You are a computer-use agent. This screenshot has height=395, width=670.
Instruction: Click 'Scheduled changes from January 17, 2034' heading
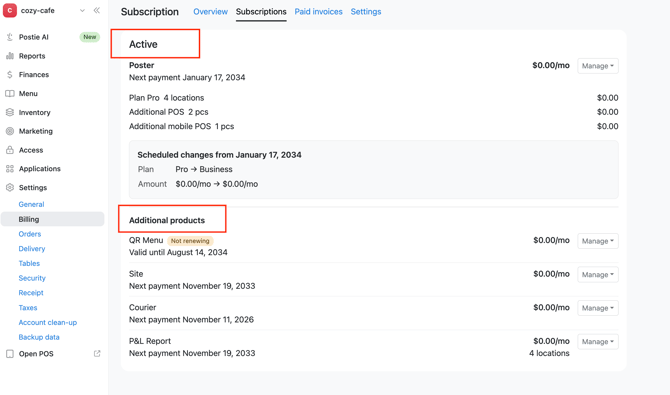[x=219, y=155]
